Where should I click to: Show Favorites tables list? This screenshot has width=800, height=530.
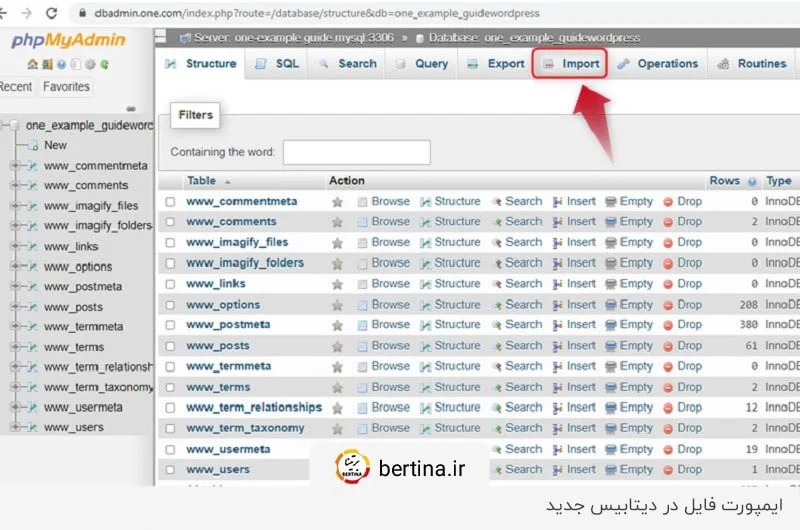point(66,87)
